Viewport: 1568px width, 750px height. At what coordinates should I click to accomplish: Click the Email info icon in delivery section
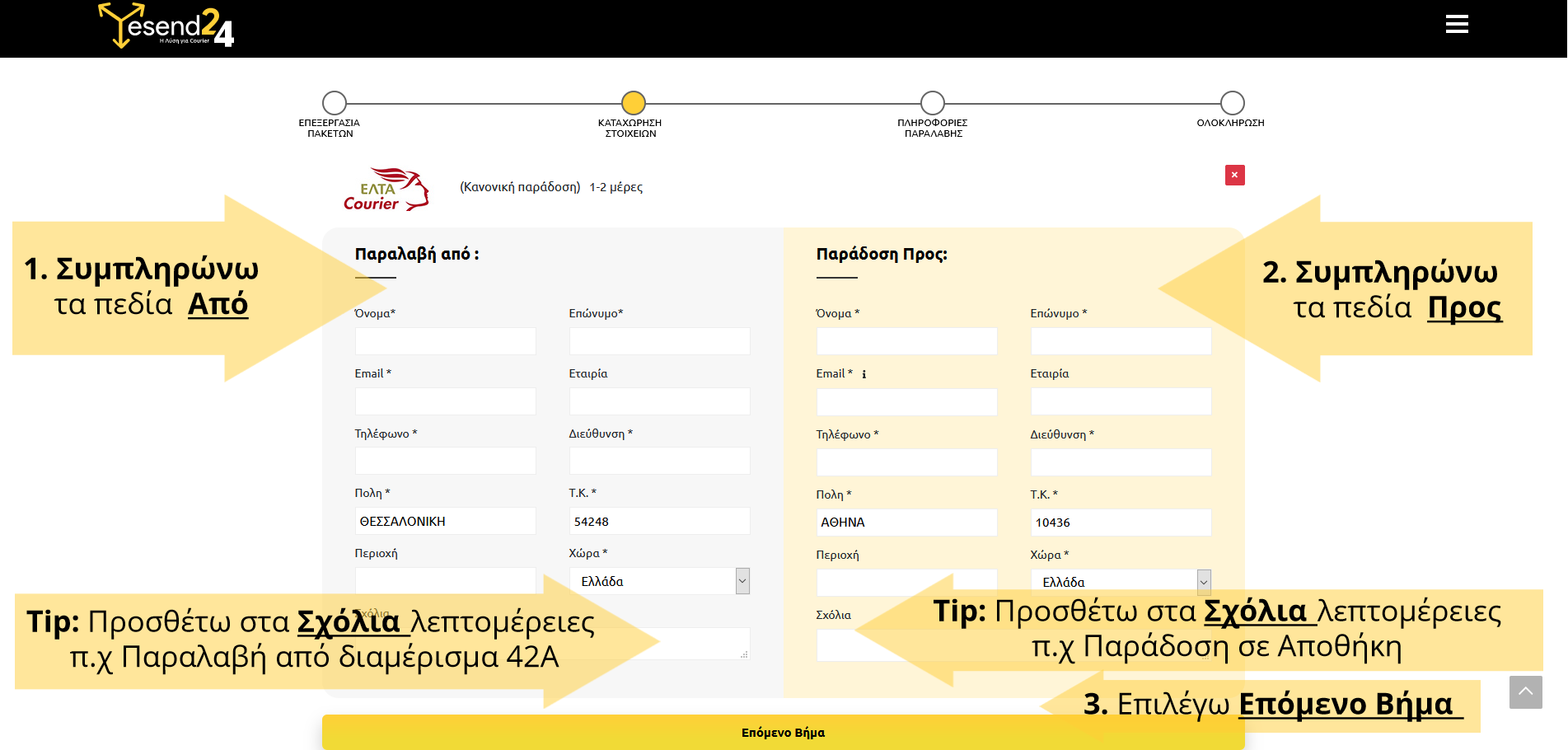coord(864,374)
